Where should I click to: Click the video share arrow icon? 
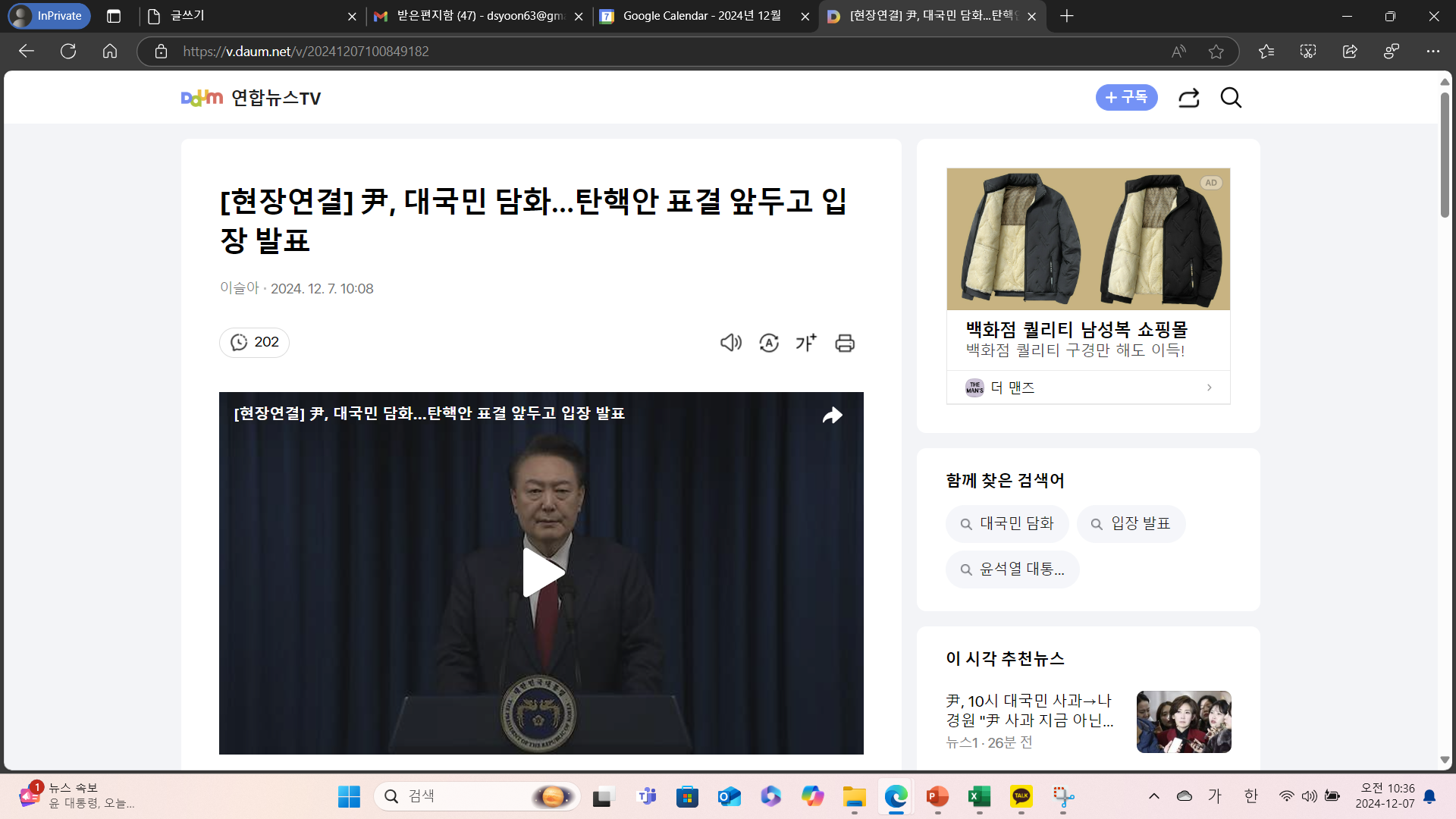(x=833, y=415)
